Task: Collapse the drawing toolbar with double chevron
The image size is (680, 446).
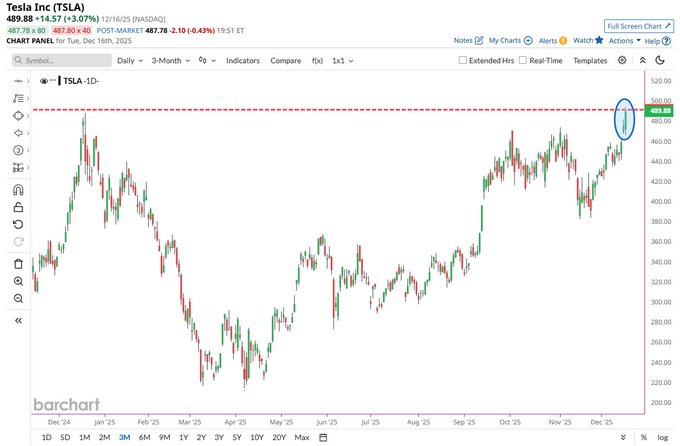Action: tap(18, 321)
